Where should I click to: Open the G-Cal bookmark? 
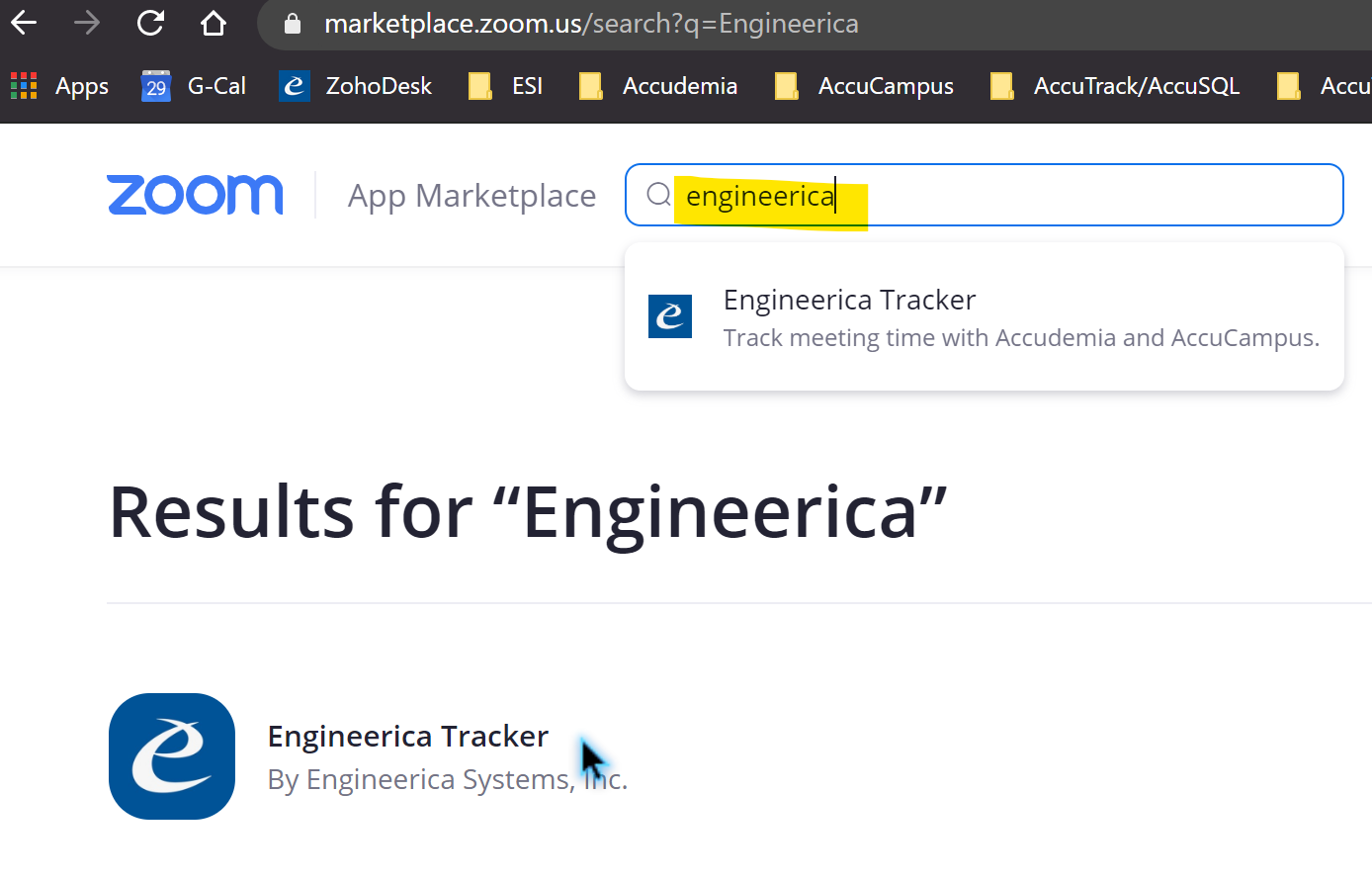195,86
